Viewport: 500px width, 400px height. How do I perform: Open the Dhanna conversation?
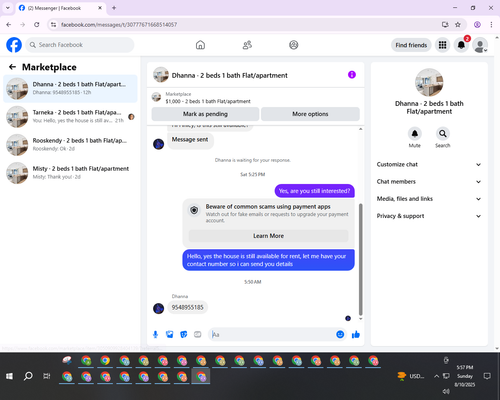point(70,89)
